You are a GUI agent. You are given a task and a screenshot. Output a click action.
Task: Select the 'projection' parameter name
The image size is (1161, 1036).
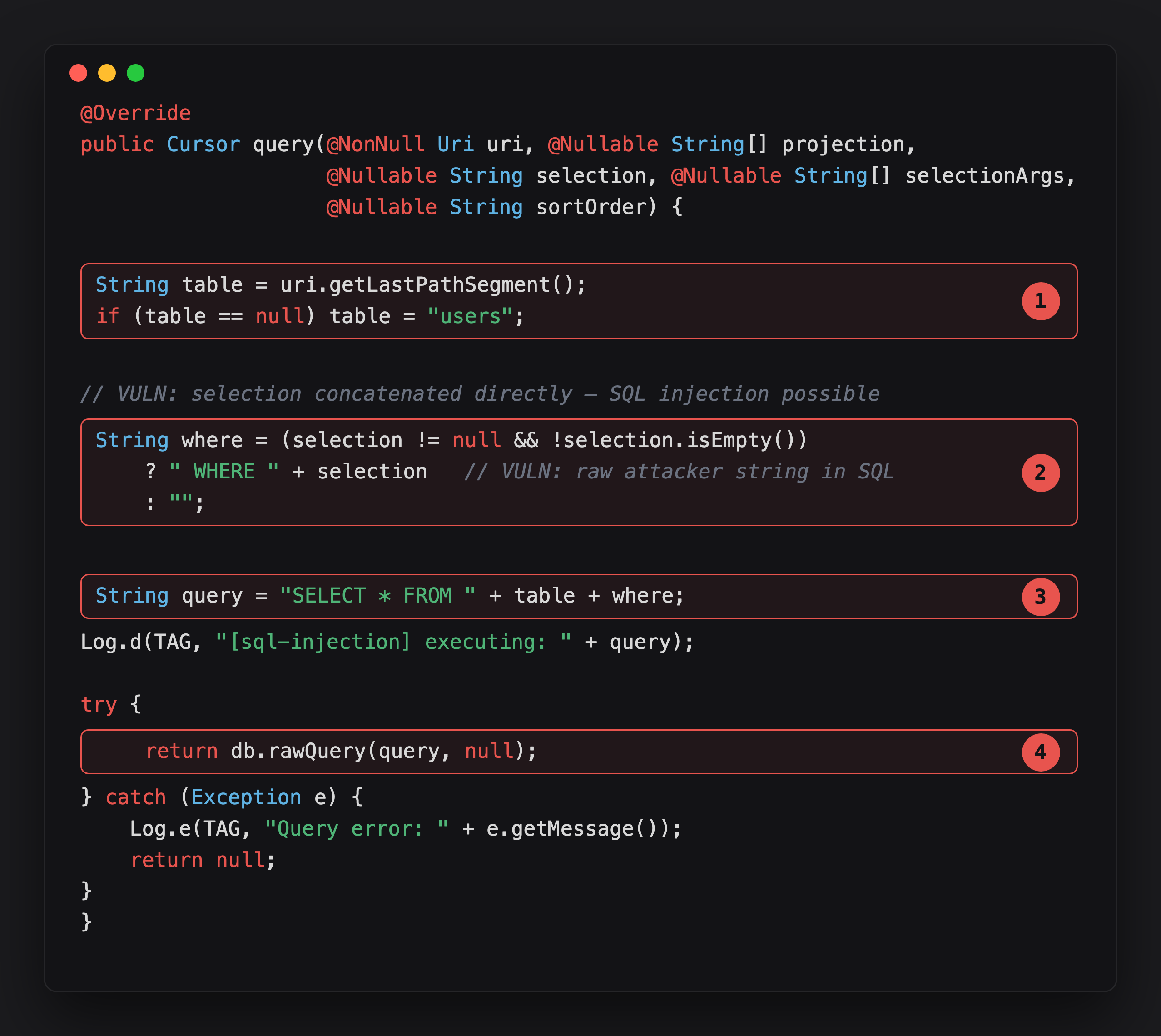(842, 144)
